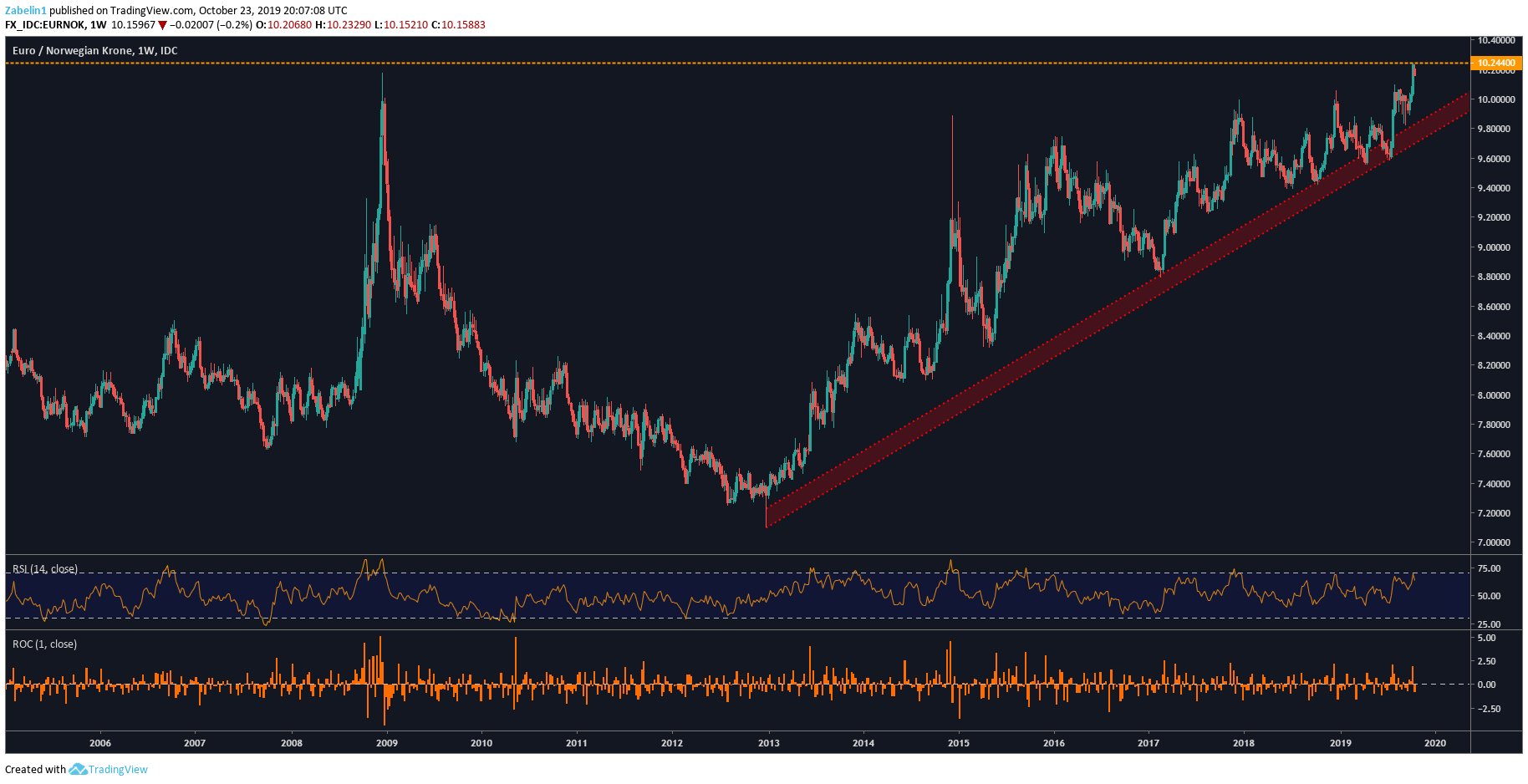Screen dimensions: 1528x784
Task: Click the RSI 25.00 axis label
Action: point(1490,624)
